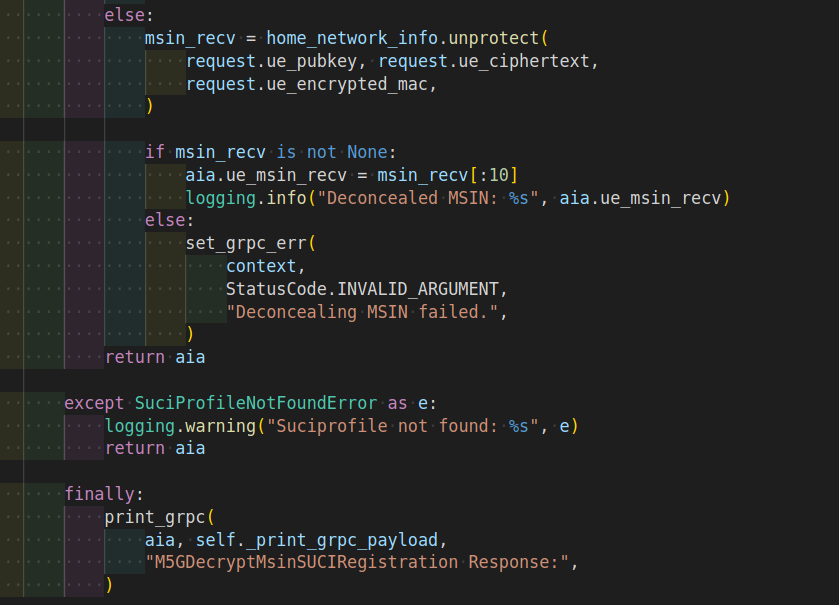The height and width of the screenshot is (605, 839).
Task: Click 'return aia' below the logging.warning line
Action: (155, 448)
